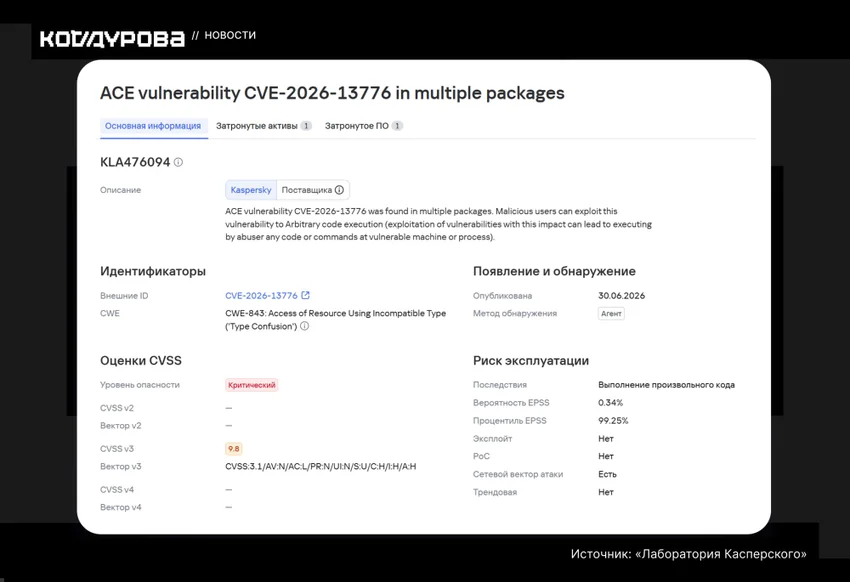The width and height of the screenshot is (850, 582).
Task: Open external link icon beside CVE-2026-13776
Action: 306,295
